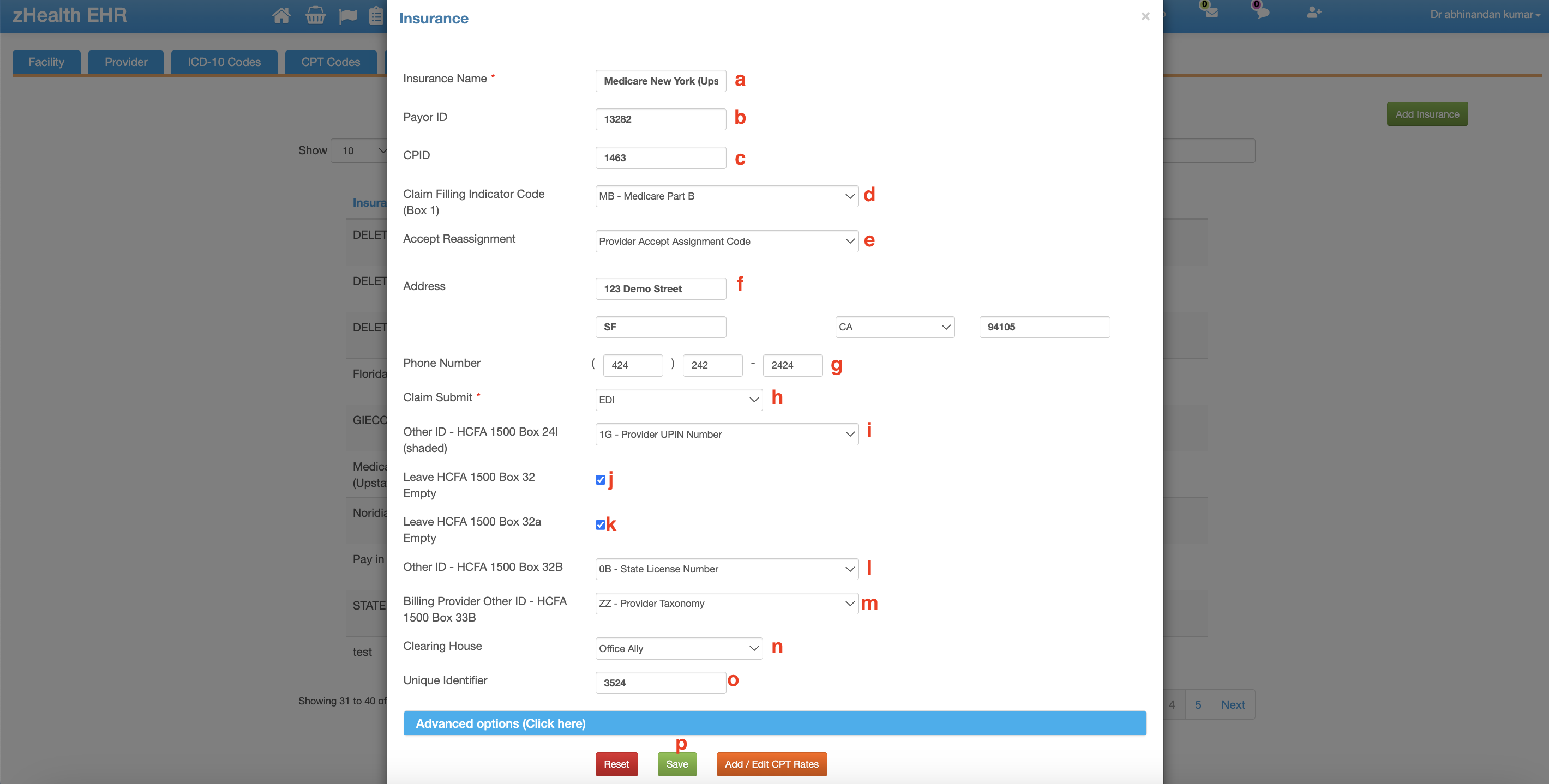
Task: Close the Insurance dialog
Action: [1145, 16]
